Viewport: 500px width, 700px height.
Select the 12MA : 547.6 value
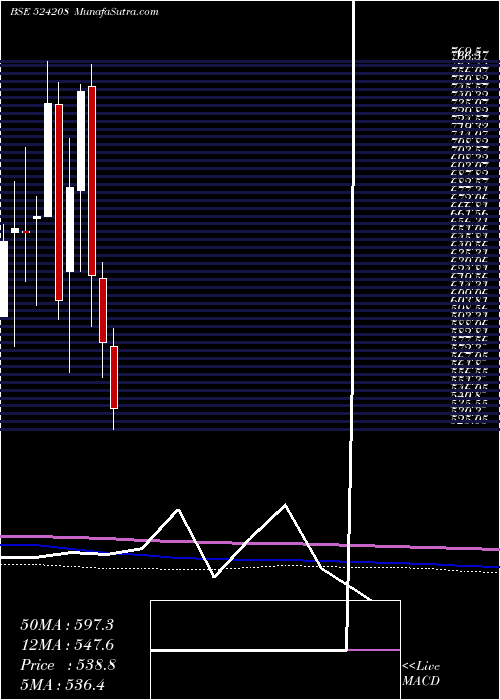tap(67, 645)
